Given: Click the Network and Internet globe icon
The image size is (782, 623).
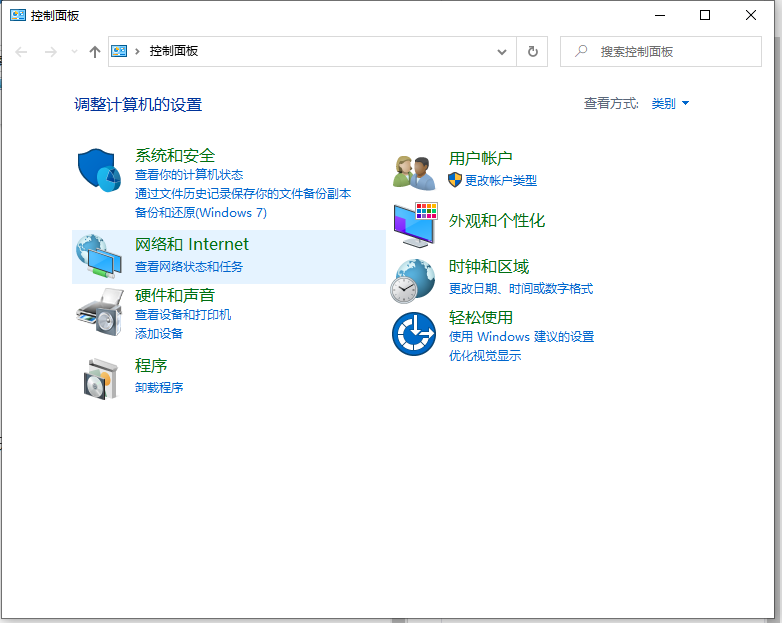Looking at the screenshot, I should [x=99, y=256].
